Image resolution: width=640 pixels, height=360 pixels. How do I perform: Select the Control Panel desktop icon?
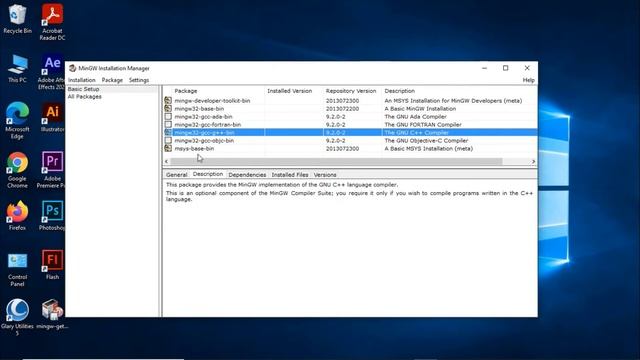click(17, 269)
